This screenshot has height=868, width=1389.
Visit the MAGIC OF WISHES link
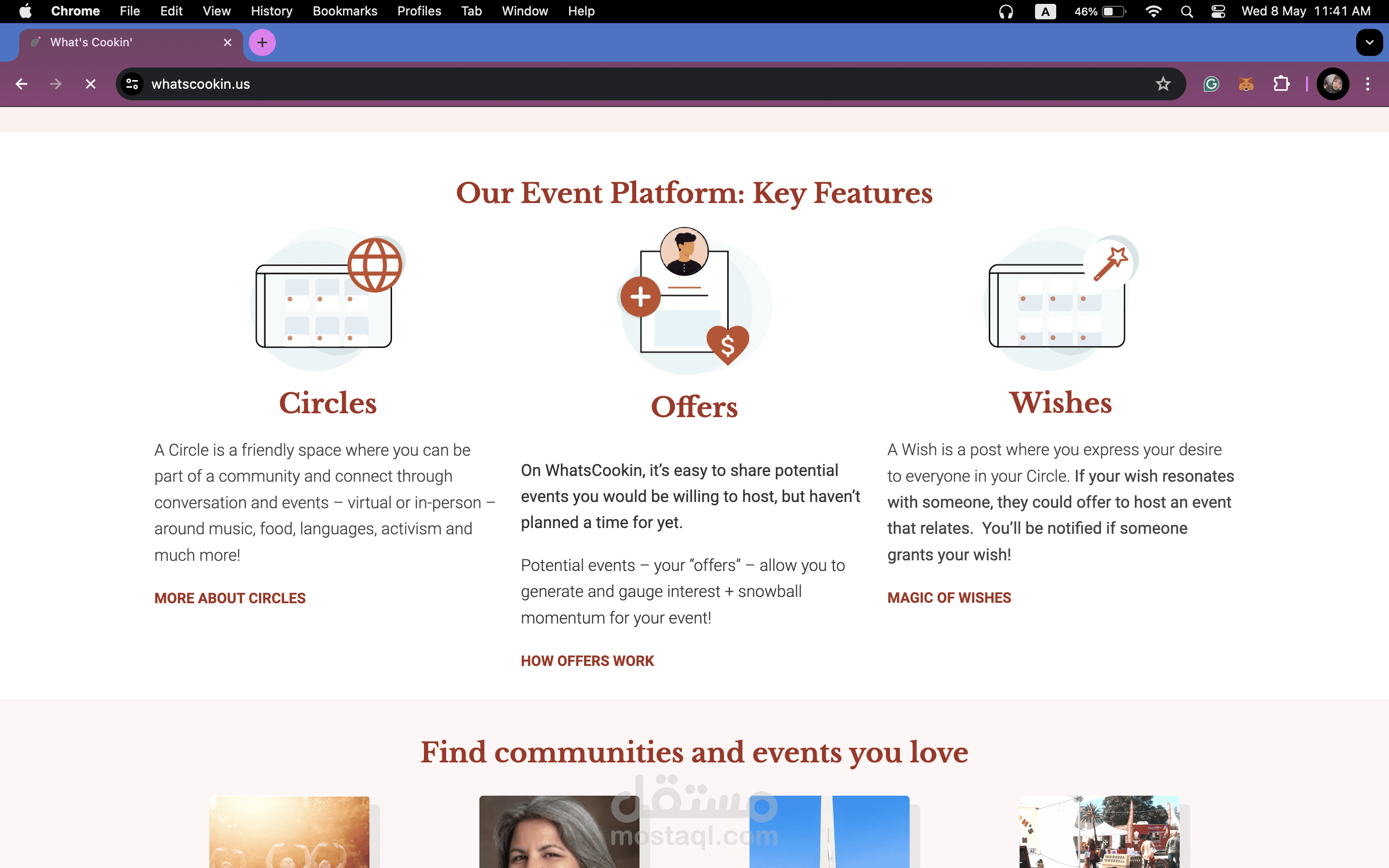949,597
